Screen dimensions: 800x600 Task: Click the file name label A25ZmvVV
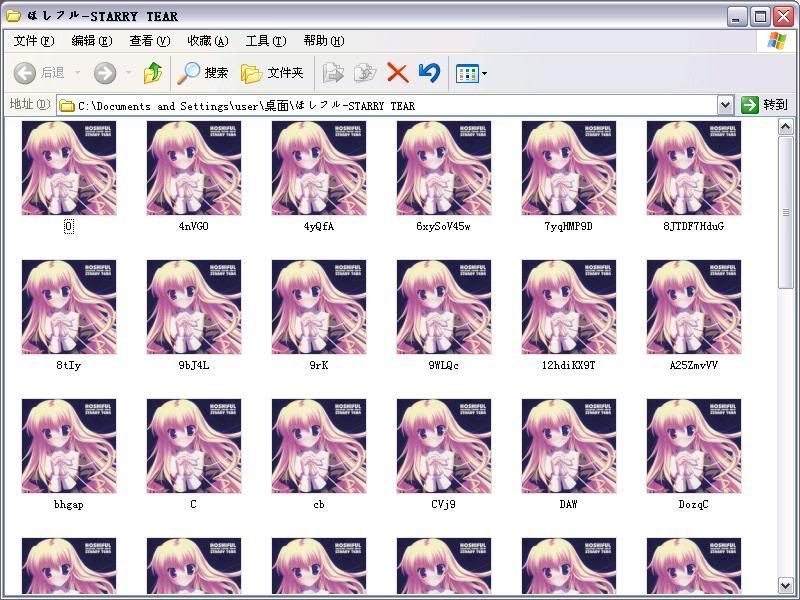tap(694, 365)
